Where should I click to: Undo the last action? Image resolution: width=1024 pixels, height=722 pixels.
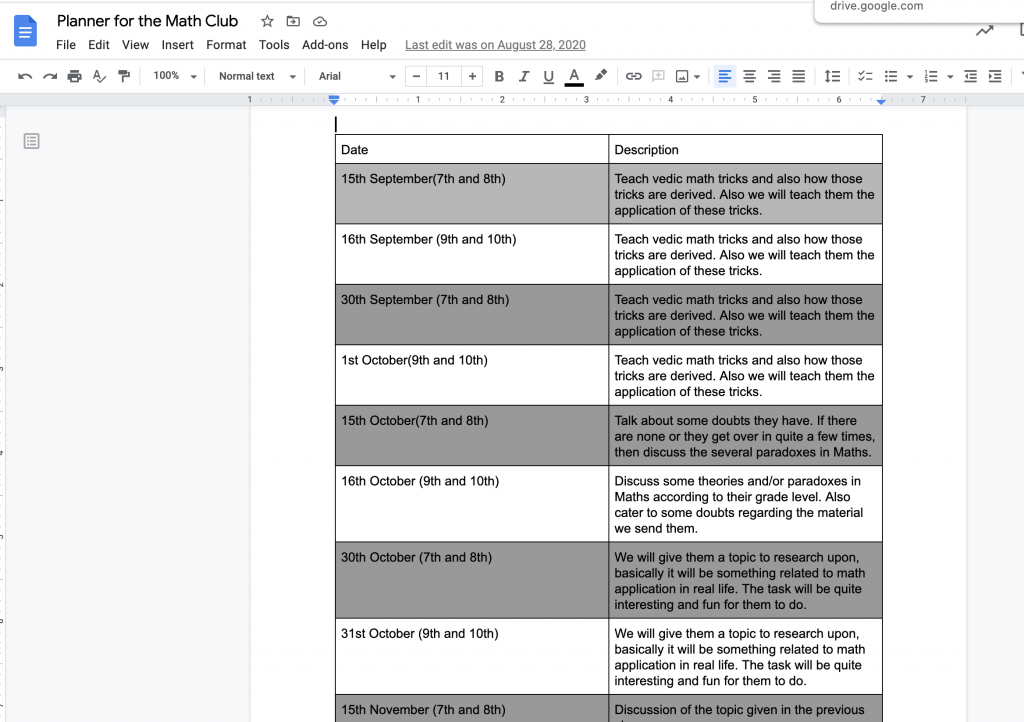pos(25,76)
